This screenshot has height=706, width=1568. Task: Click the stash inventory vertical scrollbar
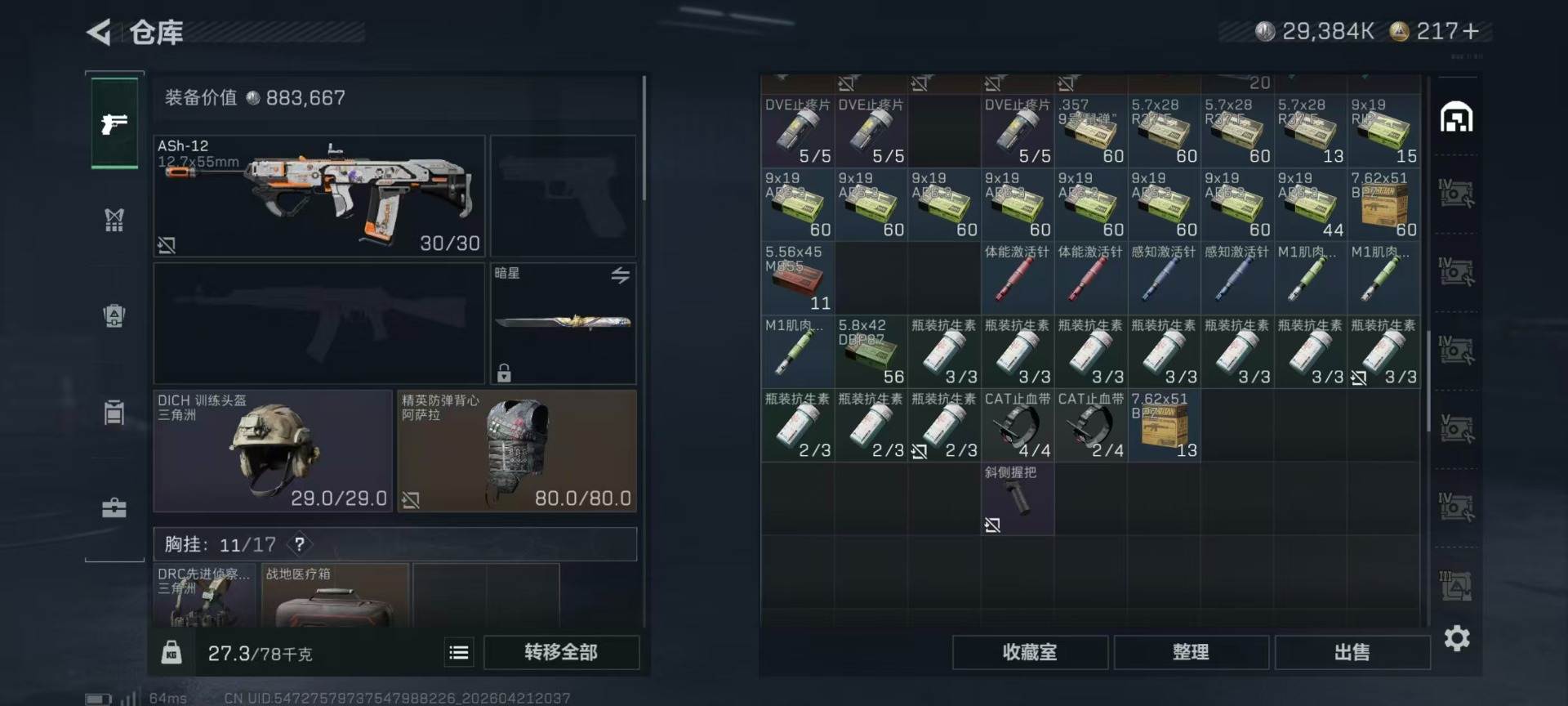click(x=1428, y=380)
